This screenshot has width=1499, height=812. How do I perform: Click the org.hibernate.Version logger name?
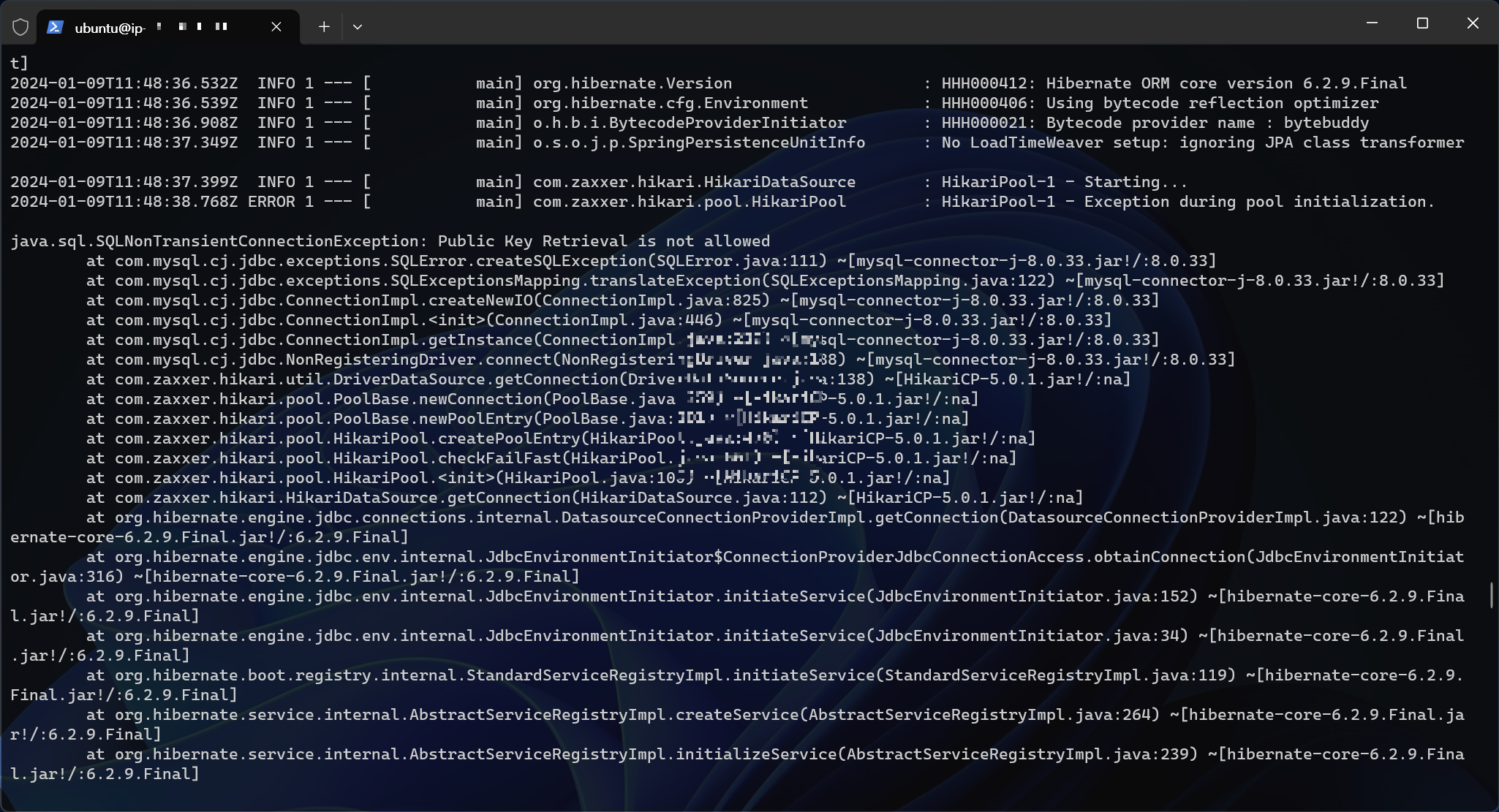click(x=632, y=83)
